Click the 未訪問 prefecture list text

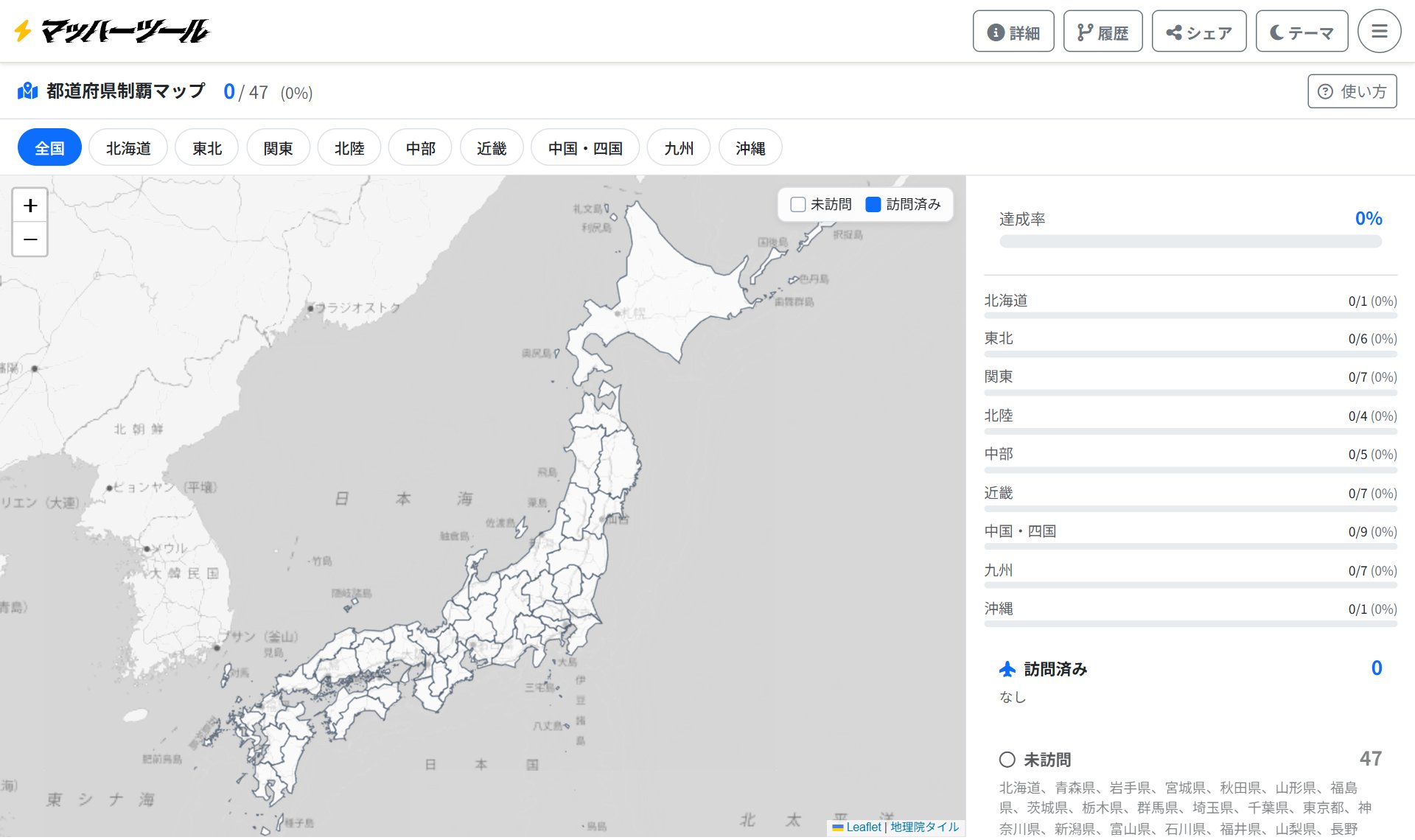coord(1186,808)
